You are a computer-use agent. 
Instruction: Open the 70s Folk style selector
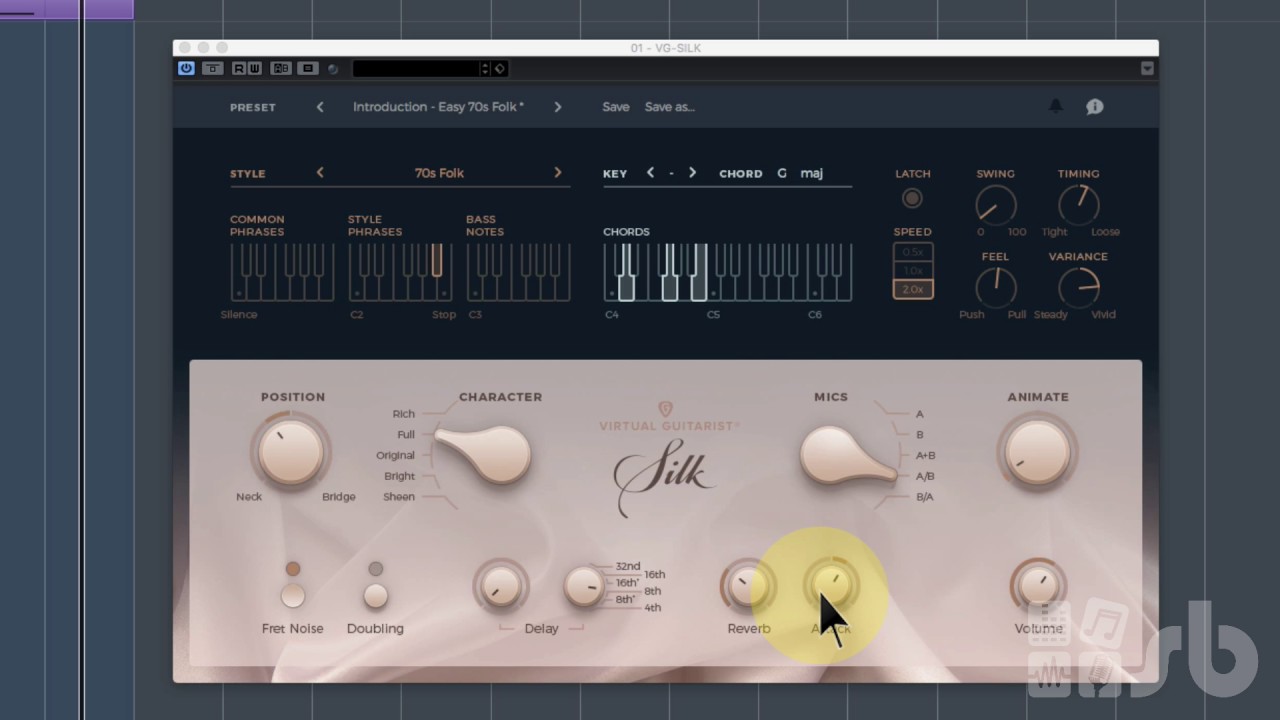439,173
